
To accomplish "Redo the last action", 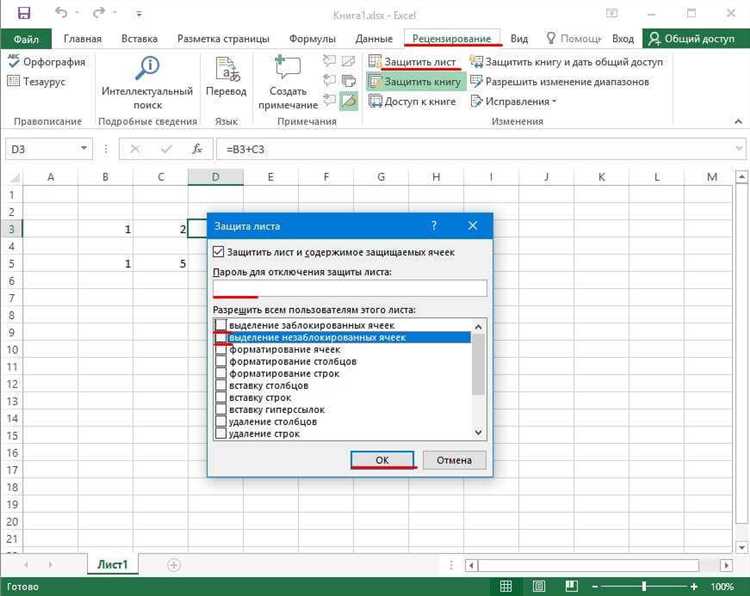I will pyautogui.click(x=99, y=13).
